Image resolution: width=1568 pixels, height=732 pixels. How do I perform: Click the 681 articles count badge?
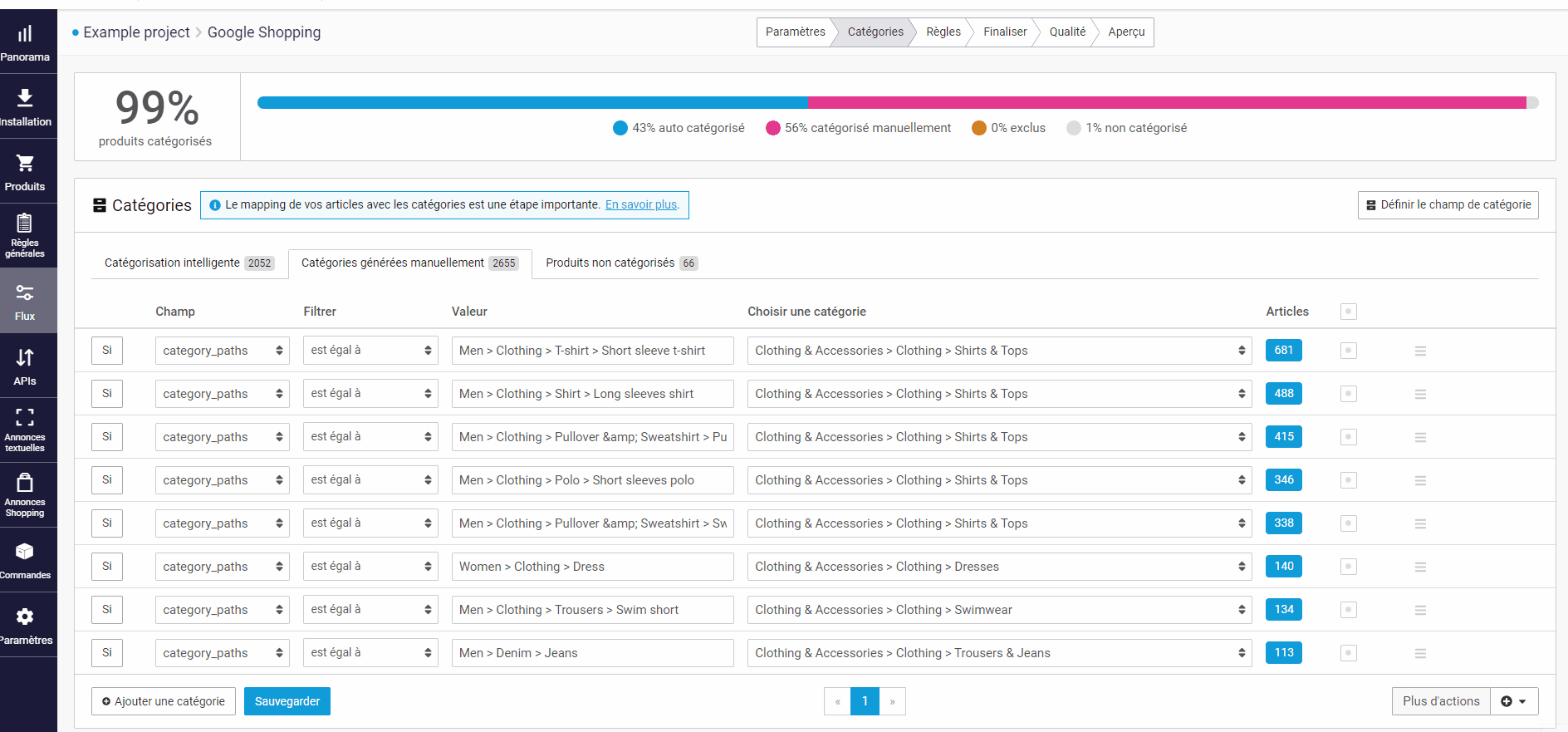click(x=1284, y=351)
